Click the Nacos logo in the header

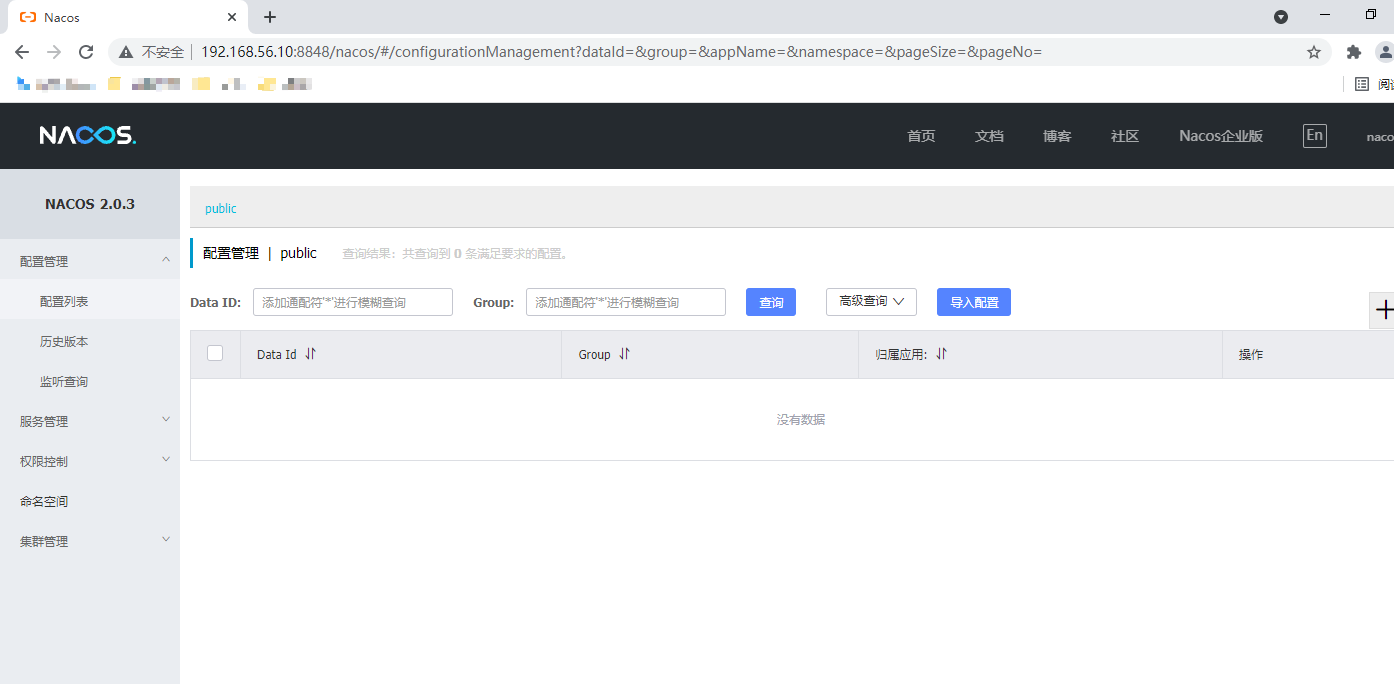click(87, 135)
